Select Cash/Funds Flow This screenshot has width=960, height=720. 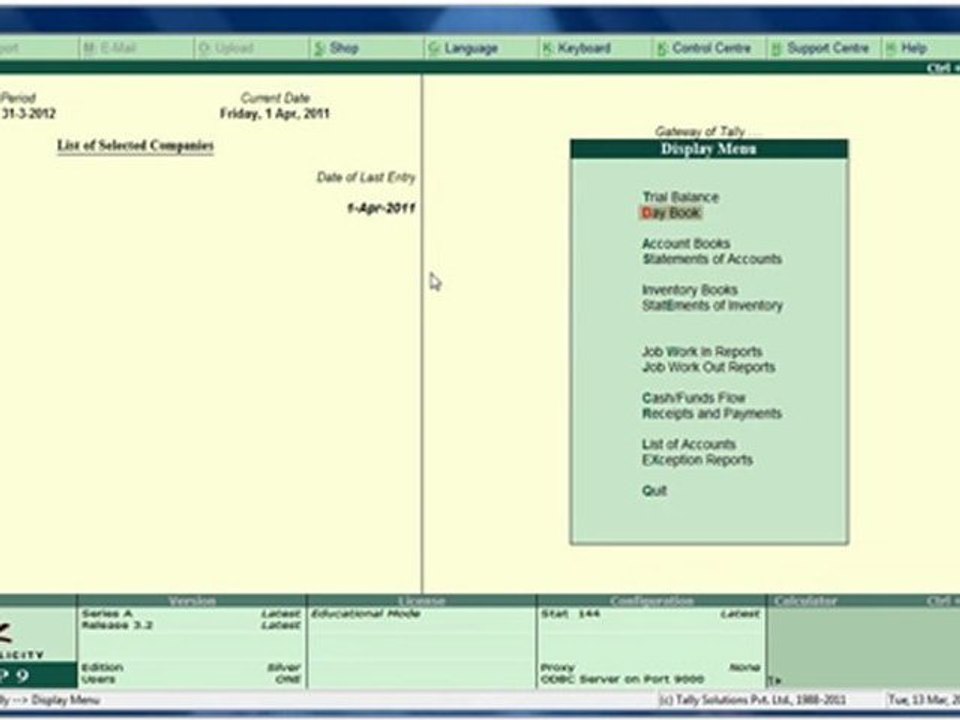pos(693,398)
